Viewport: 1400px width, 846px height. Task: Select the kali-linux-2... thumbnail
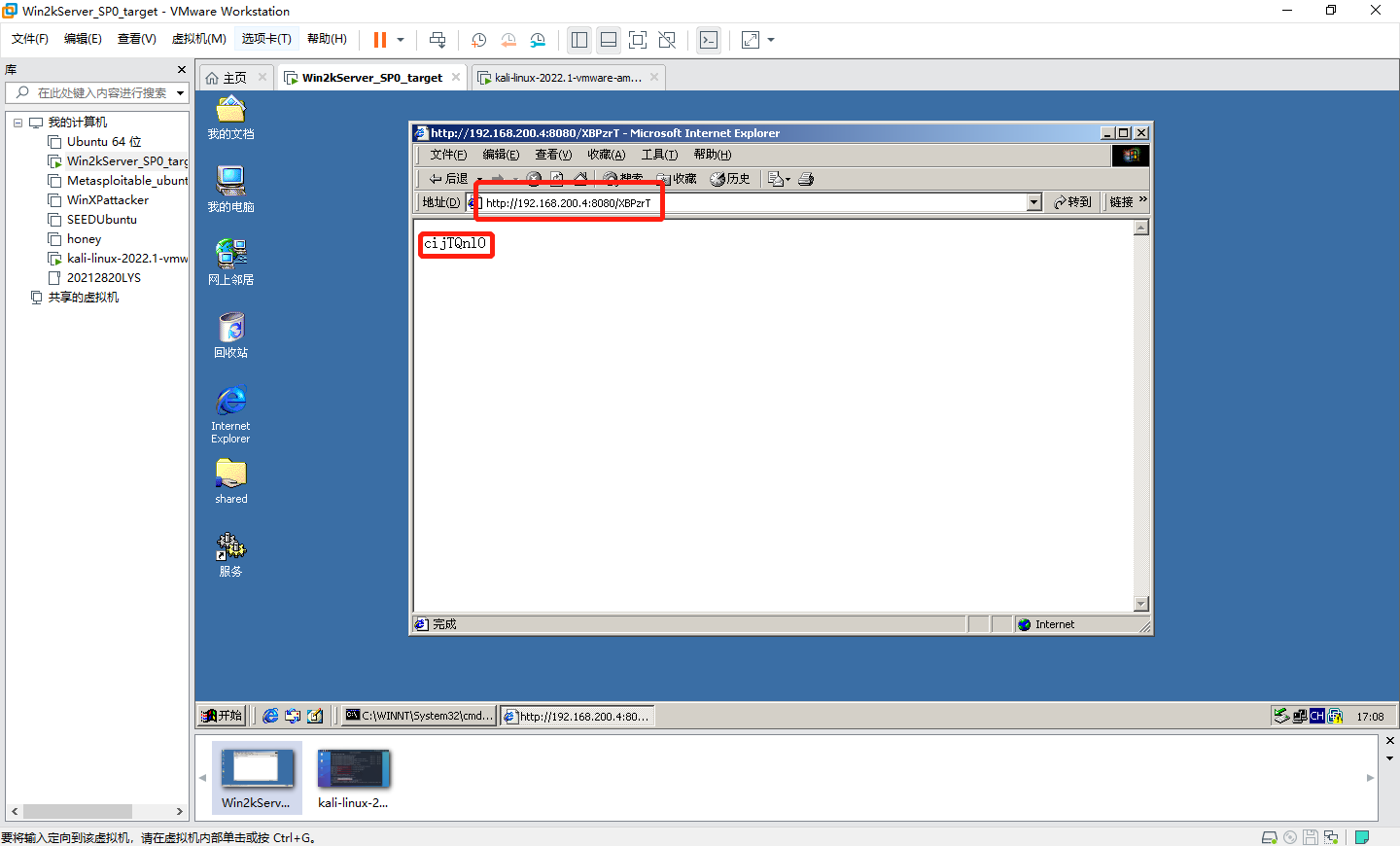(353, 778)
